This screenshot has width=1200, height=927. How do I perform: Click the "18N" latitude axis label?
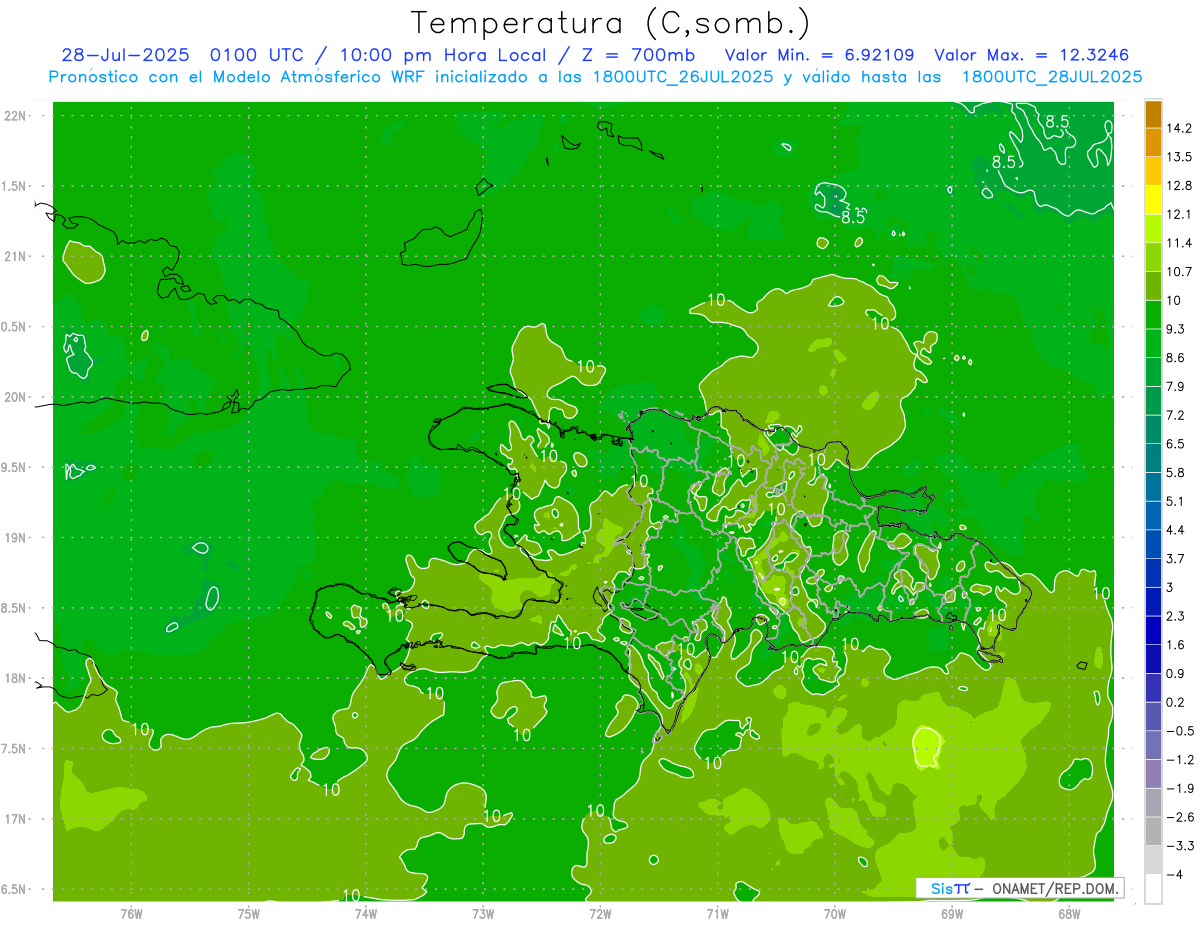[17, 679]
